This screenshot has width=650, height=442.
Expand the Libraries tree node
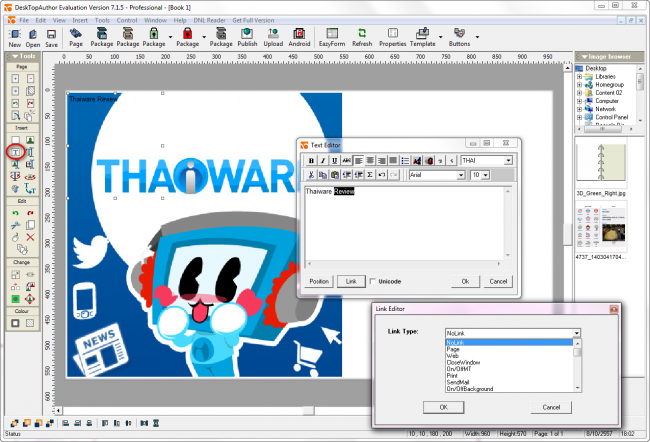pyautogui.click(x=580, y=77)
